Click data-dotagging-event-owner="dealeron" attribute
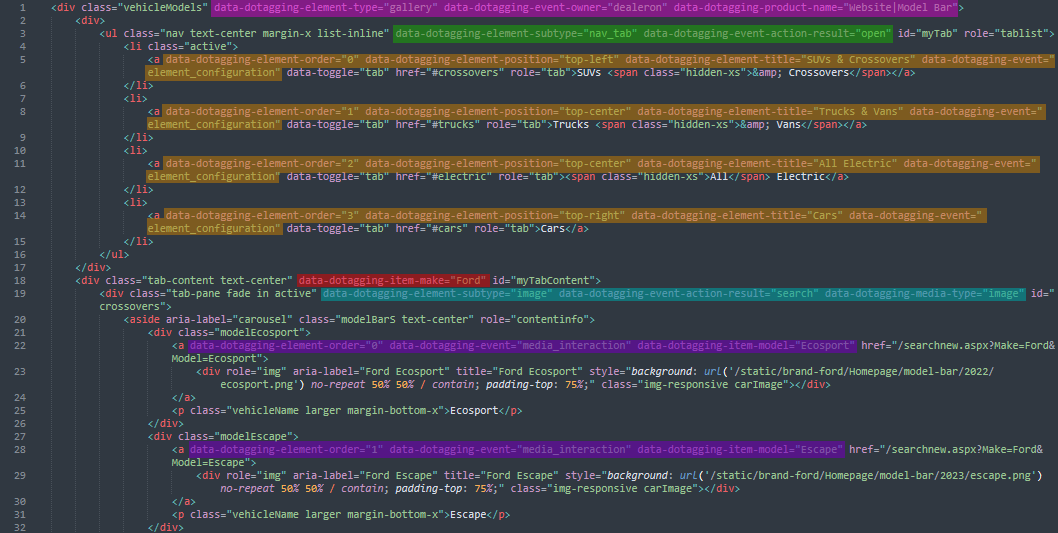1058x533 pixels. click(x=555, y=8)
